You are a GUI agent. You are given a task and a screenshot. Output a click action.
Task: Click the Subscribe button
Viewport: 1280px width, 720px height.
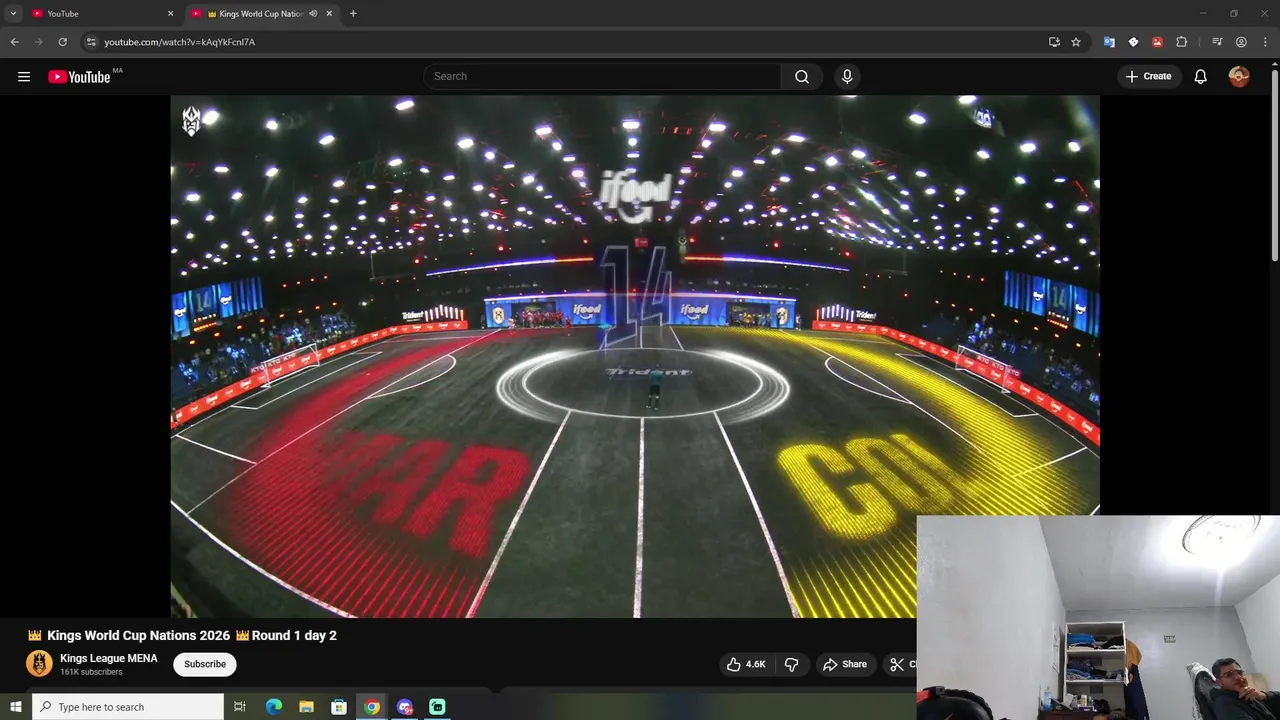(205, 664)
